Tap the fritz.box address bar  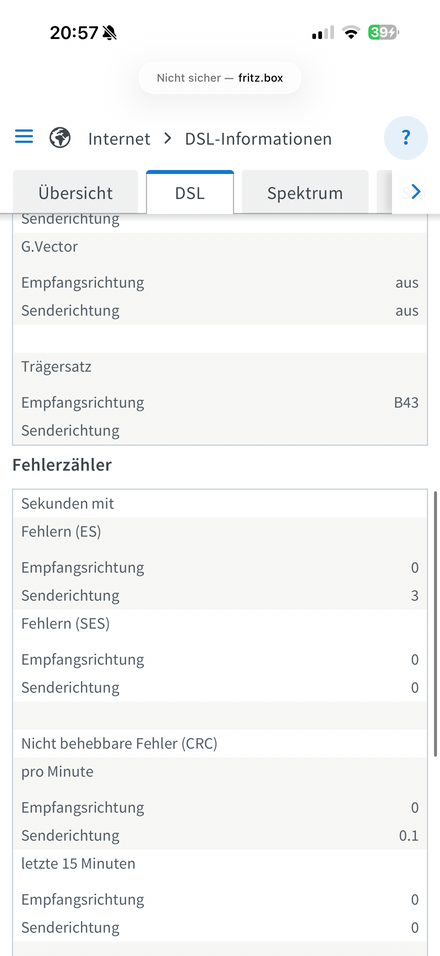220,78
